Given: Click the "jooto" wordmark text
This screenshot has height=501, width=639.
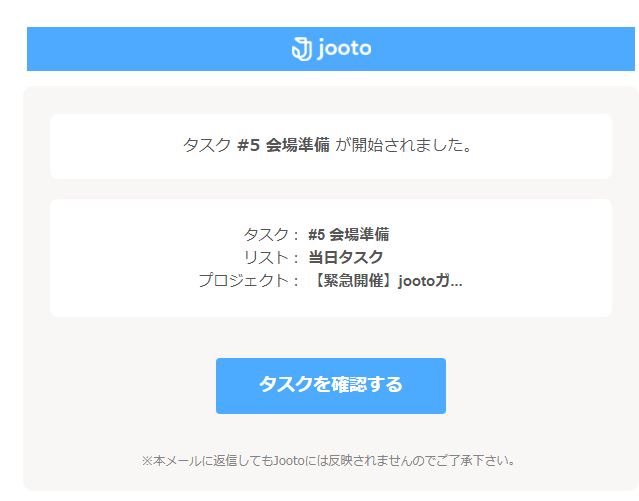Looking at the screenshot, I should [344, 48].
